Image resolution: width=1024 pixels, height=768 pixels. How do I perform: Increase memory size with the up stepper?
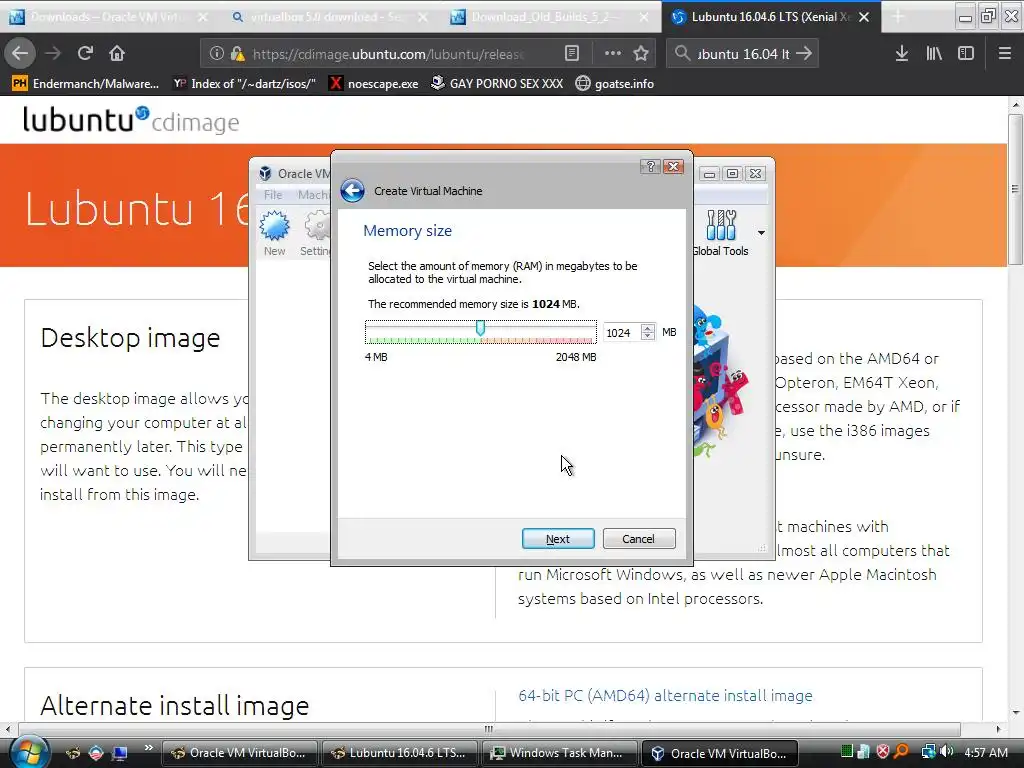pos(648,328)
